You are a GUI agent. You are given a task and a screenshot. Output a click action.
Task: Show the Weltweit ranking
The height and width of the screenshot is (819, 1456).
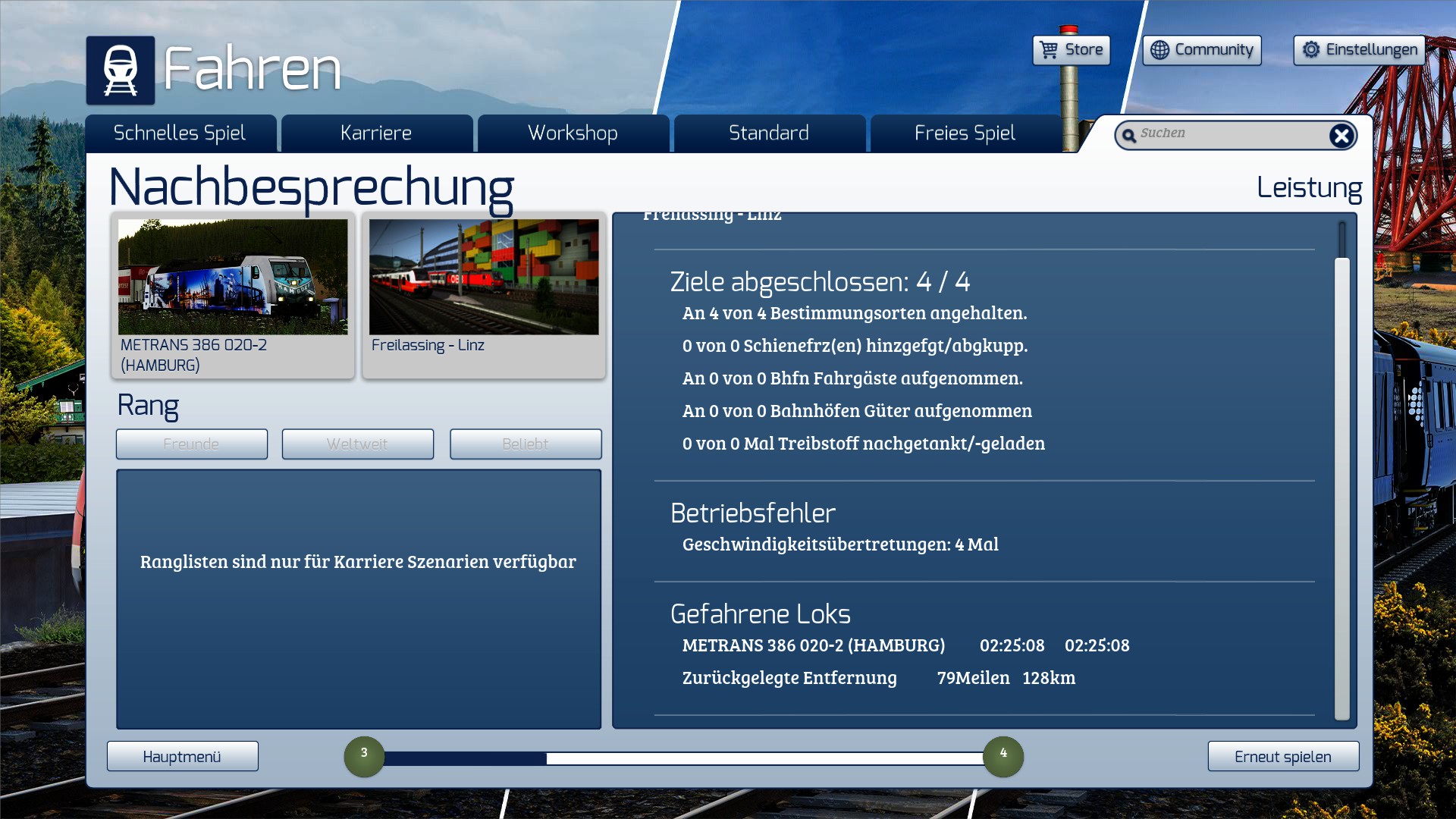(x=357, y=444)
